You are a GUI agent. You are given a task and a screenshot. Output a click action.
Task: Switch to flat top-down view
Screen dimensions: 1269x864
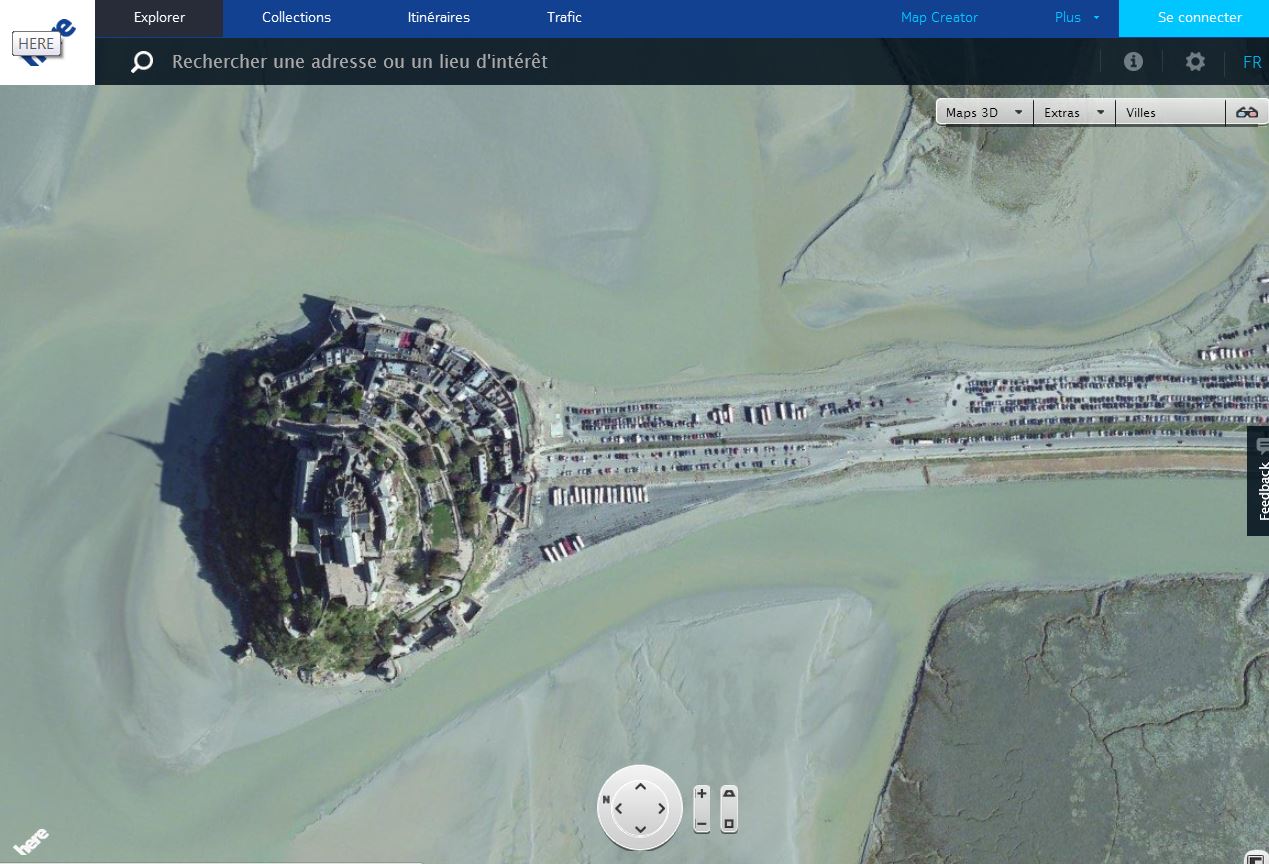pos(729,824)
